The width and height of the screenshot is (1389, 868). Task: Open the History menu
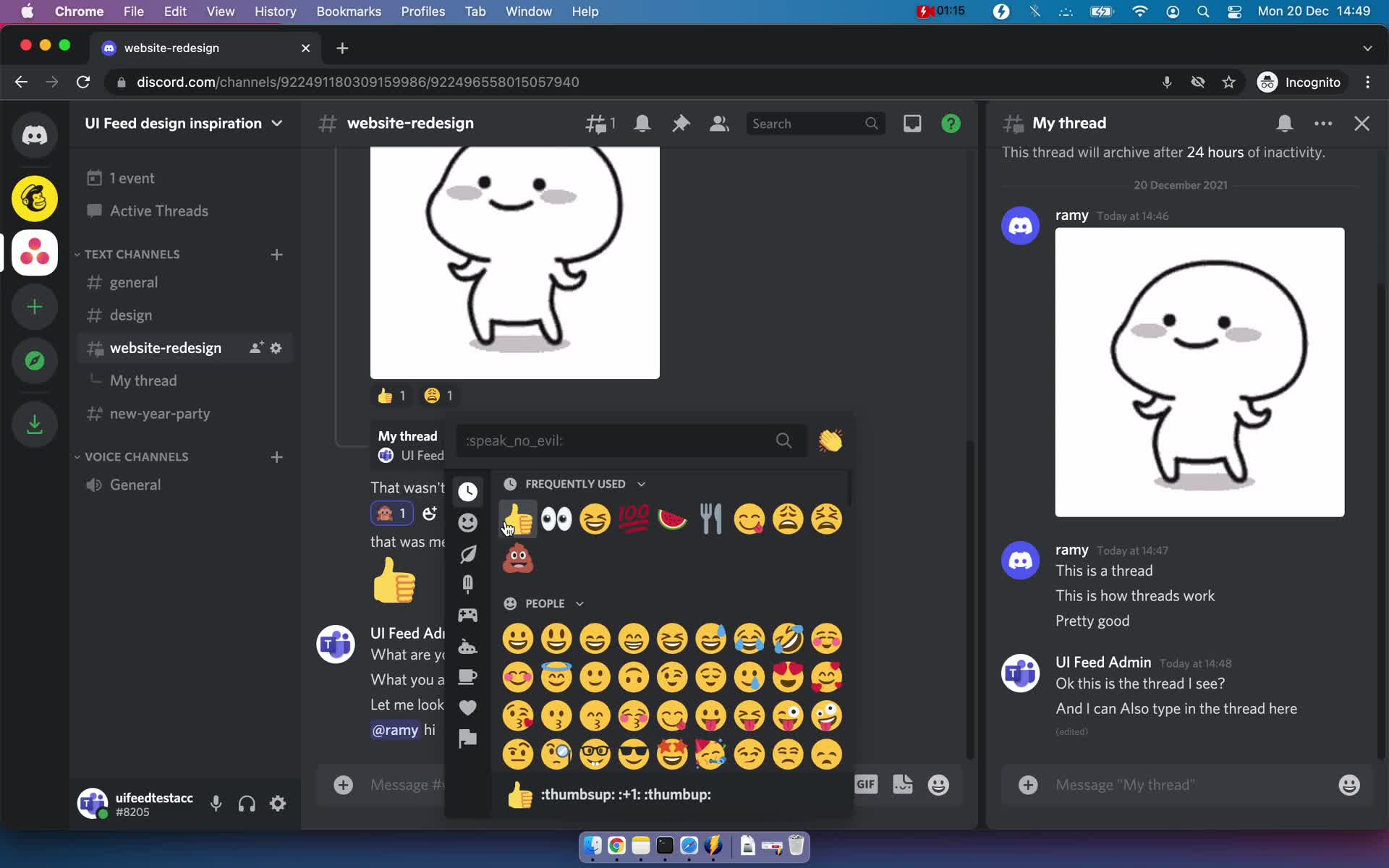[275, 12]
